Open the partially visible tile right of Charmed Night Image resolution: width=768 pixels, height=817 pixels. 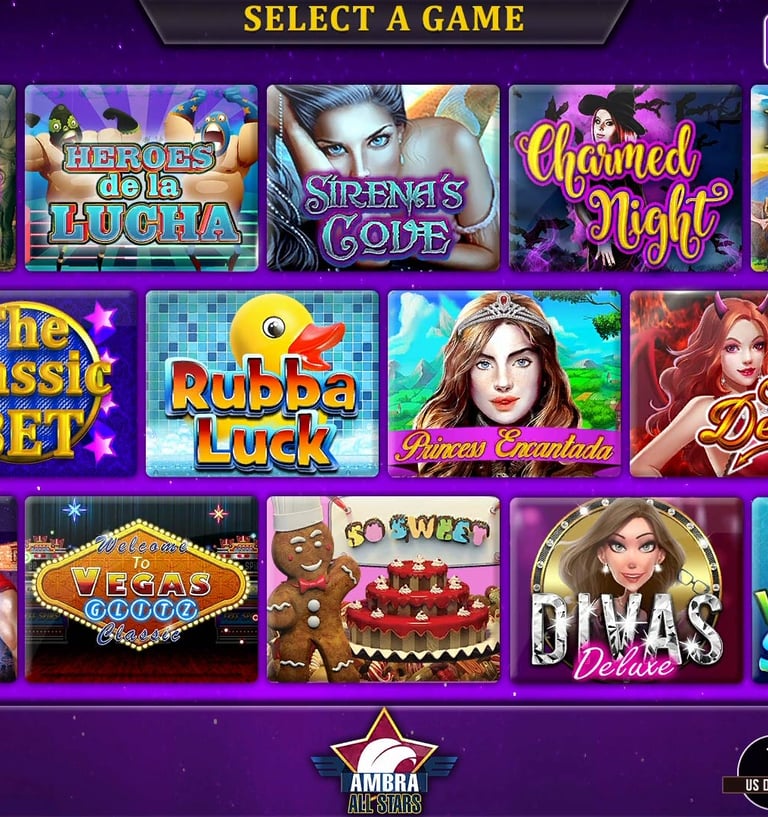[760, 178]
